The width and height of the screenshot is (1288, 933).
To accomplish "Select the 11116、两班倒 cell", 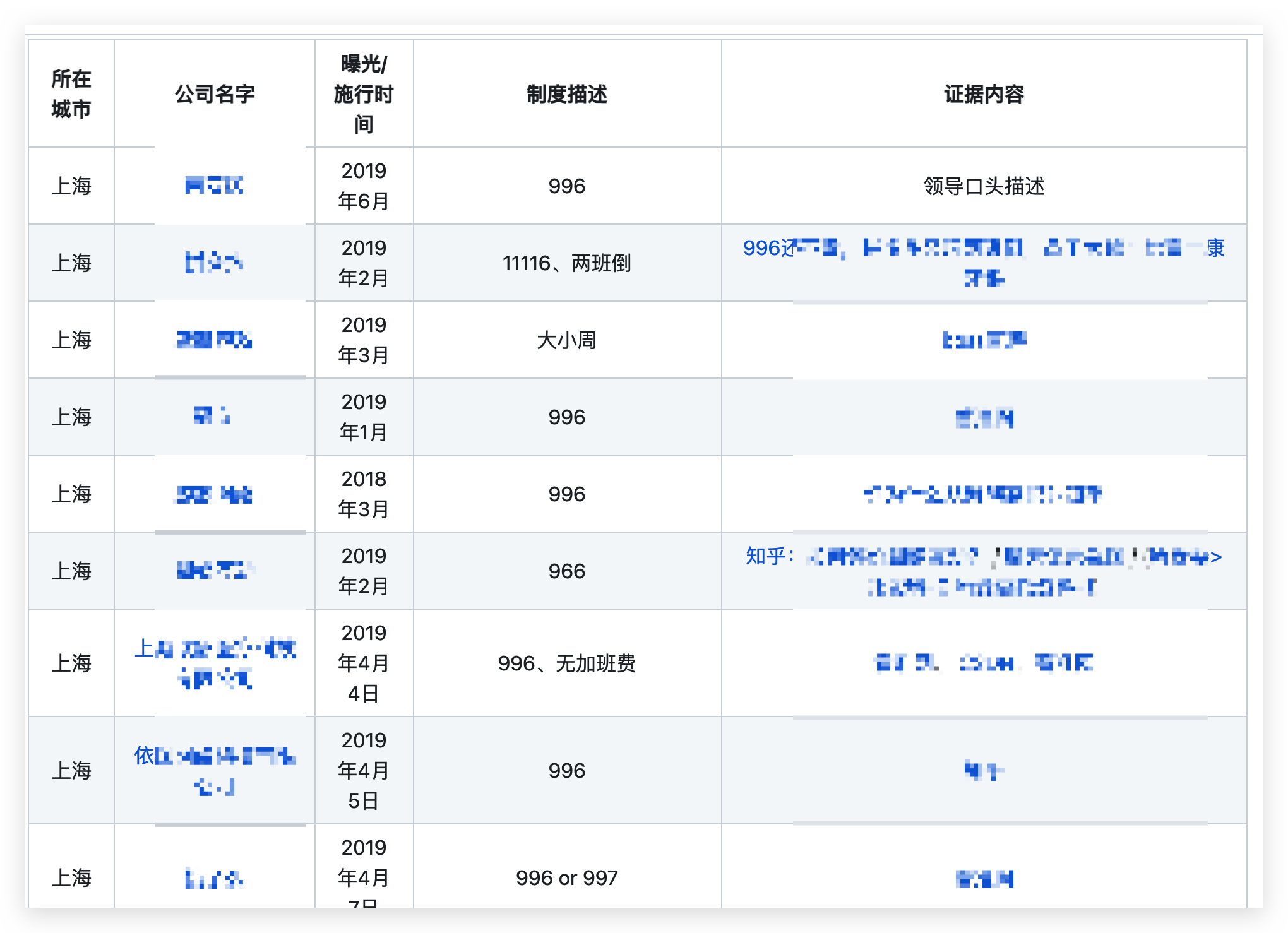I will coord(567,263).
